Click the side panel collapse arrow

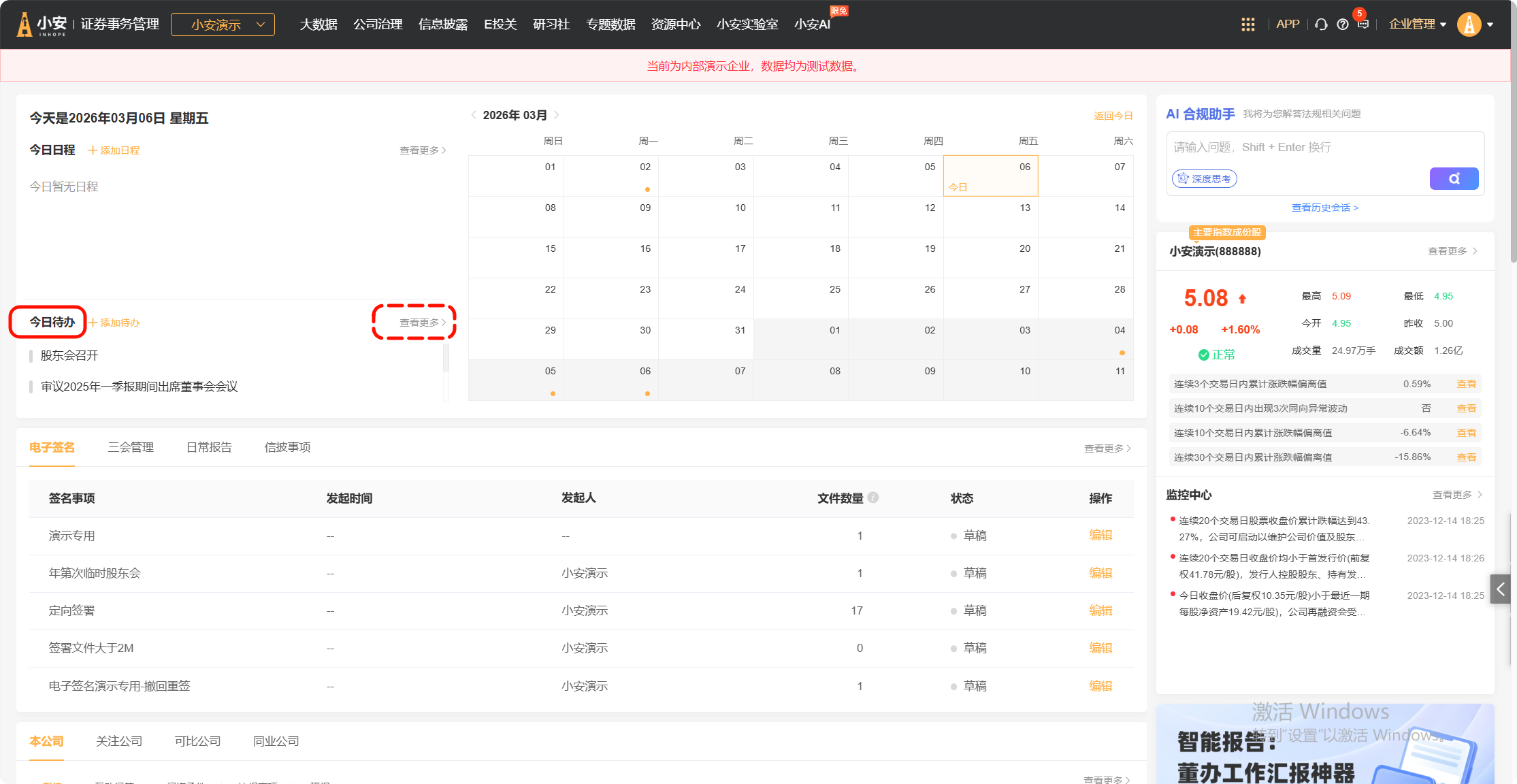(1500, 589)
